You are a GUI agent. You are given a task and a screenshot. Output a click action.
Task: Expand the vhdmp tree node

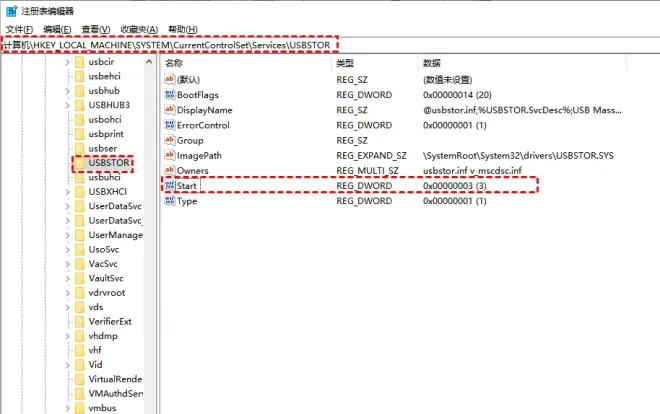tap(67, 336)
